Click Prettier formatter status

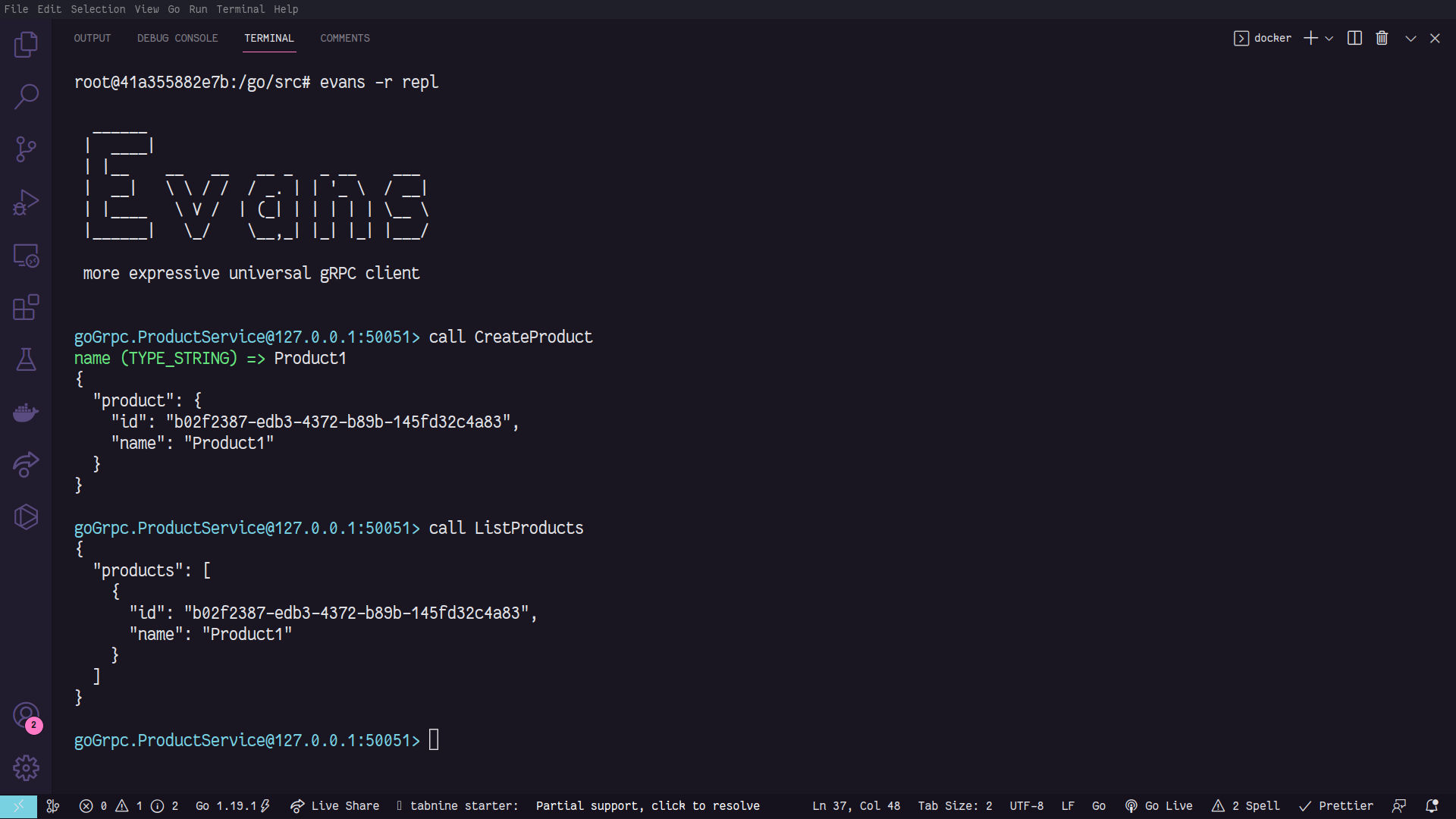click(x=1336, y=806)
